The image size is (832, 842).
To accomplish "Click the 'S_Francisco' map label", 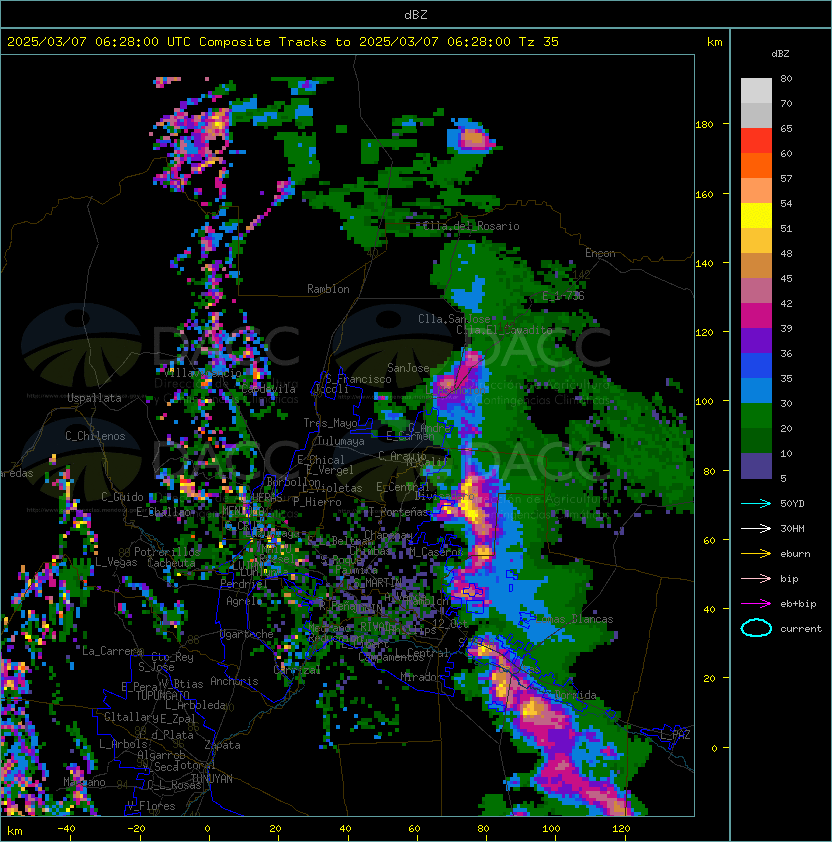I will click(358, 379).
